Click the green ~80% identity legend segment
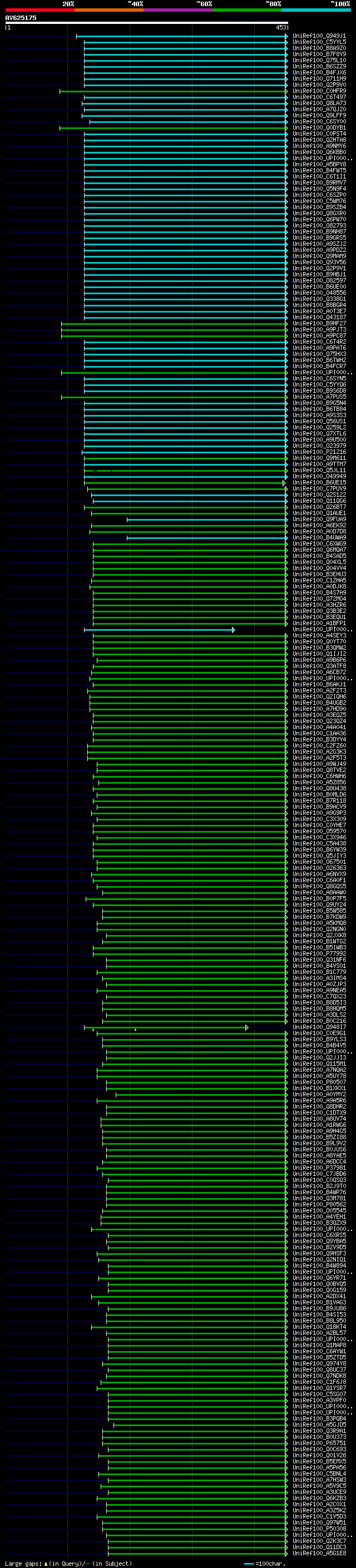356x1568 pixels. pyautogui.click(x=246, y=10)
